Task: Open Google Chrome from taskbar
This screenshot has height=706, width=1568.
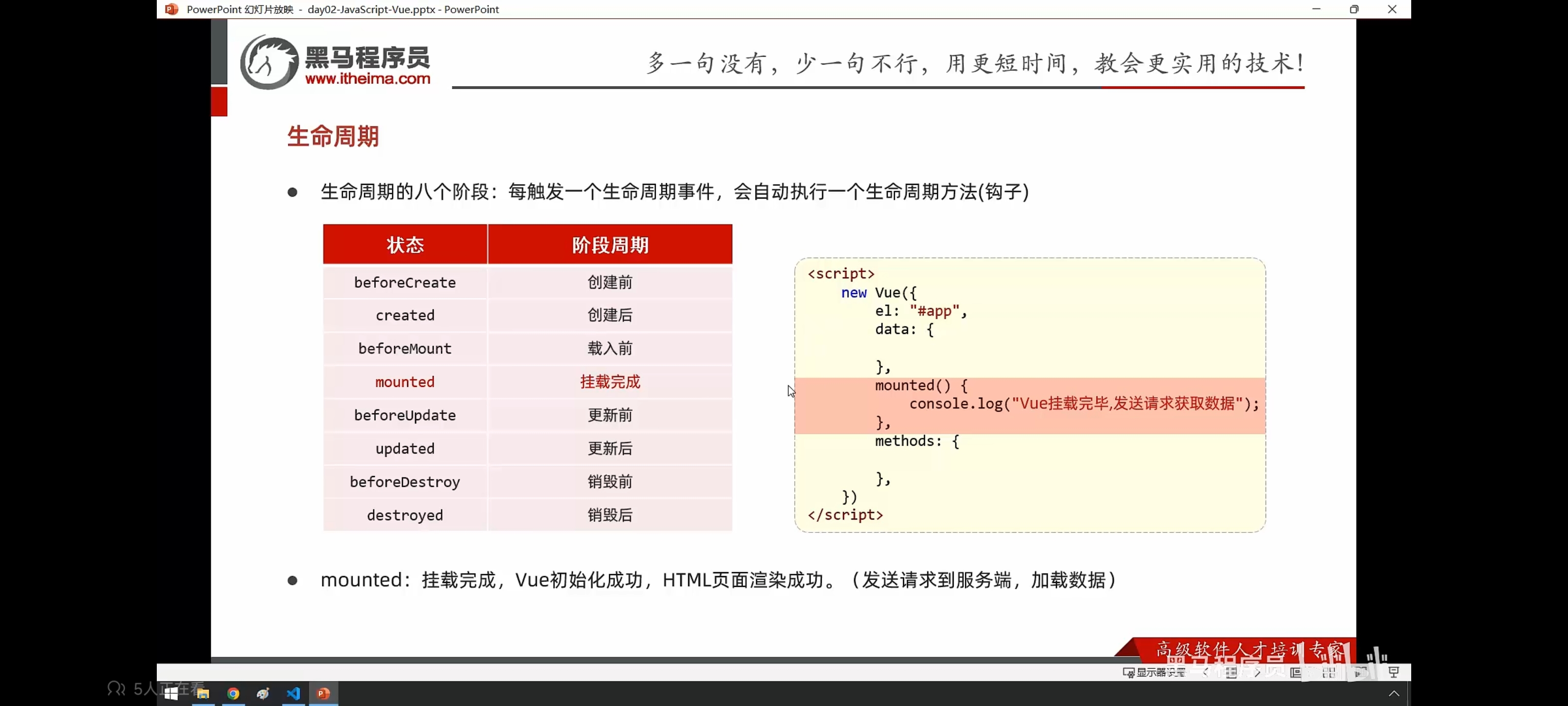Action: pos(233,693)
